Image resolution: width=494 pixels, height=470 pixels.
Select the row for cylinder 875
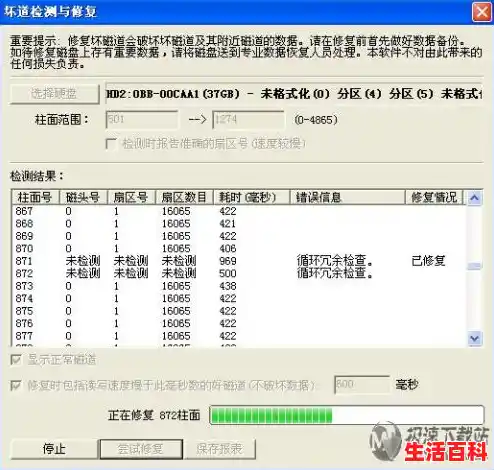(239, 311)
